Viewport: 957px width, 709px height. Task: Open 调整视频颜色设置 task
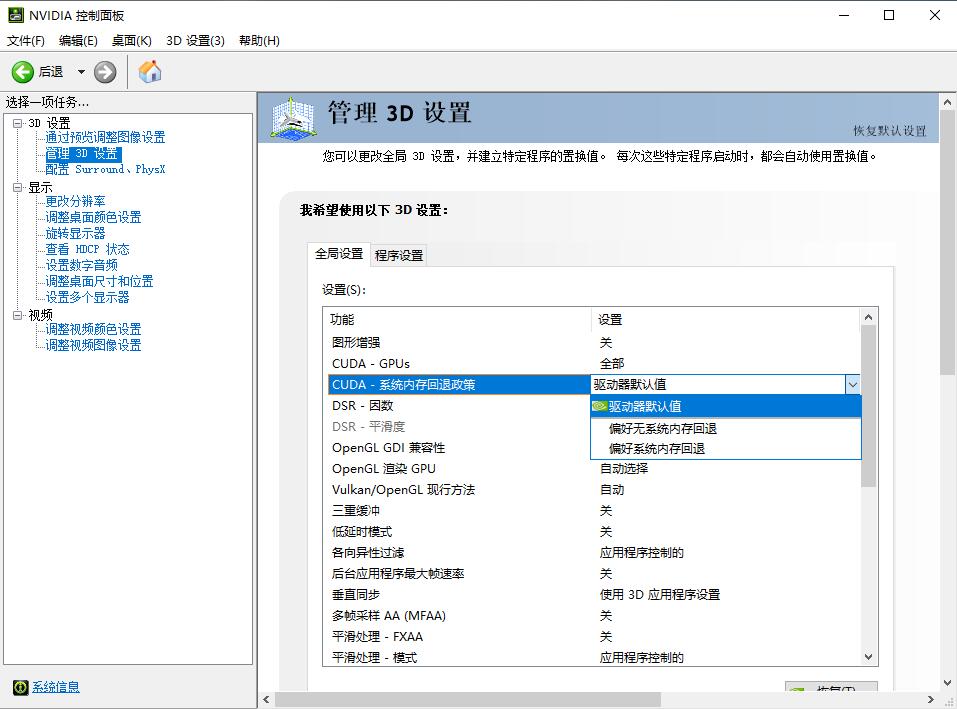(x=93, y=329)
